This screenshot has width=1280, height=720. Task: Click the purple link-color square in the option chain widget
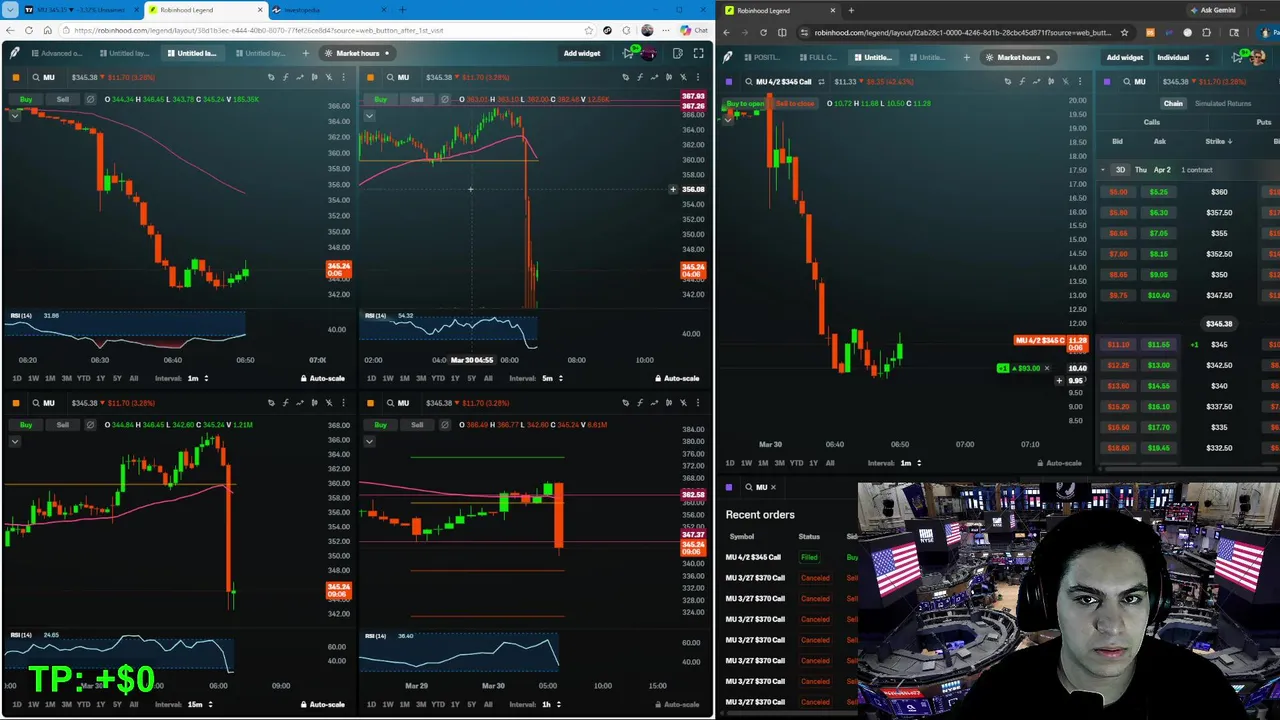click(x=1107, y=81)
